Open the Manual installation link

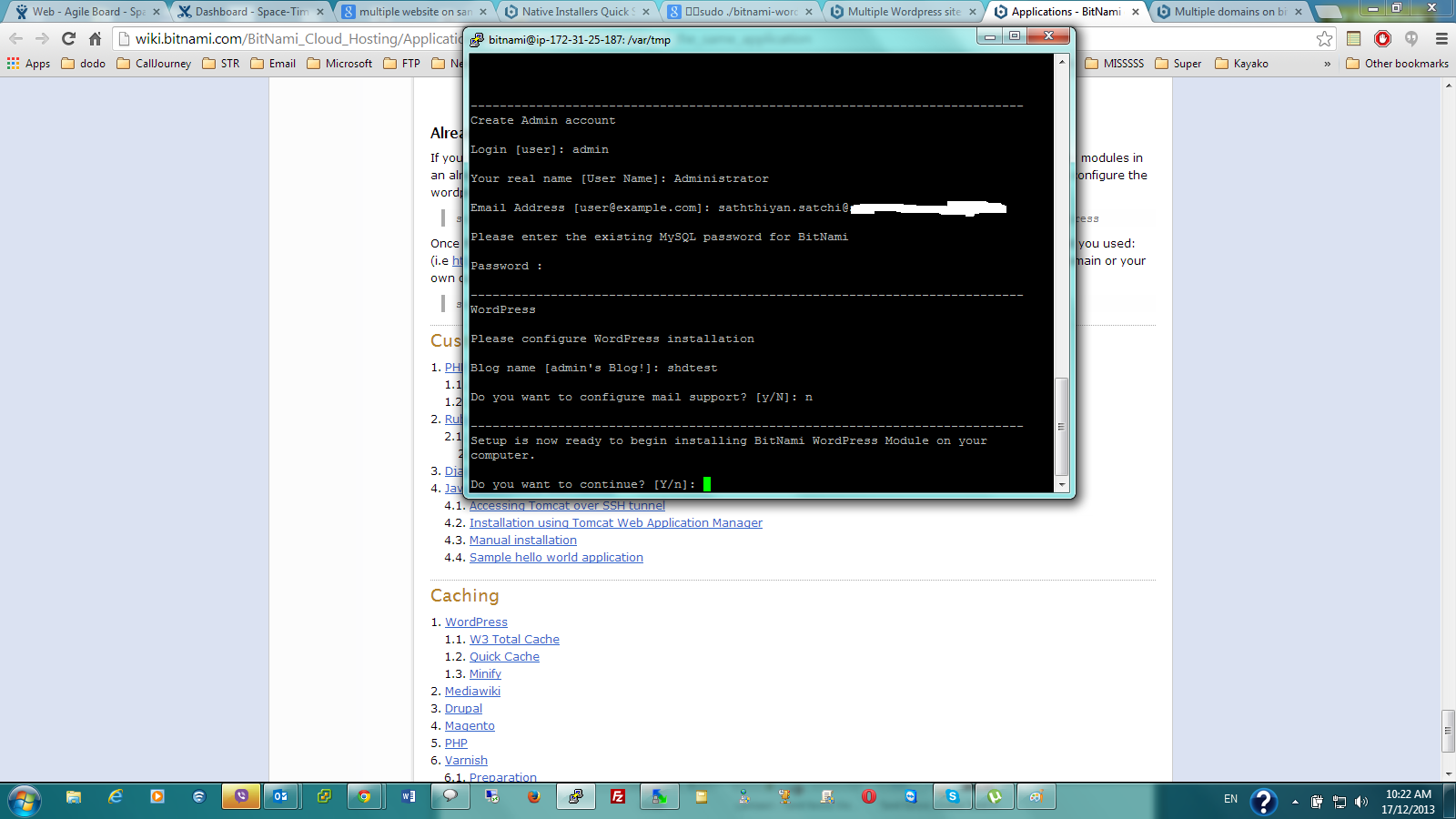(523, 541)
